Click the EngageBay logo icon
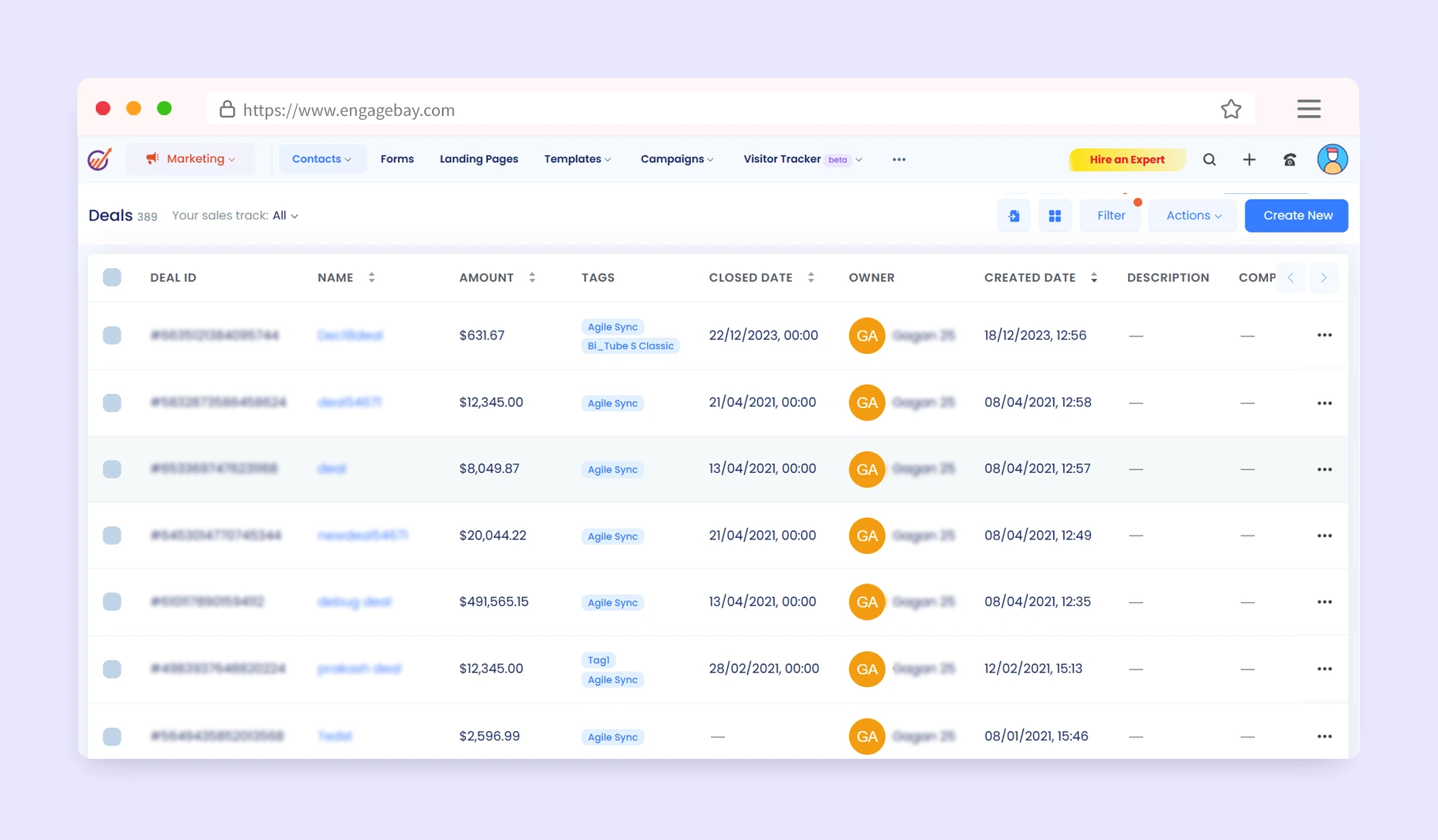1438x840 pixels. pyautogui.click(x=100, y=159)
